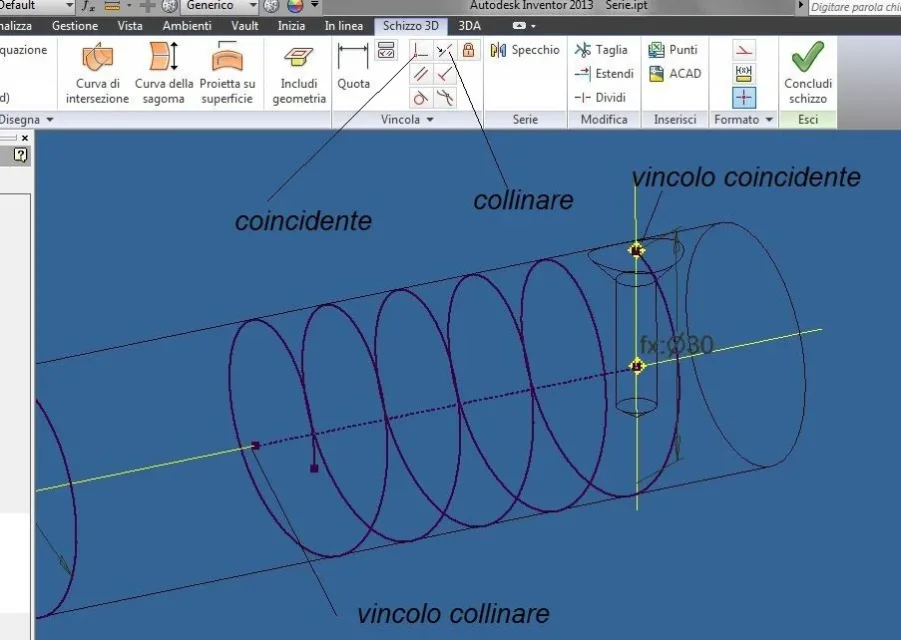The image size is (901, 640).
Task: Open the Gestione ribbon tab
Action: pos(75,26)
